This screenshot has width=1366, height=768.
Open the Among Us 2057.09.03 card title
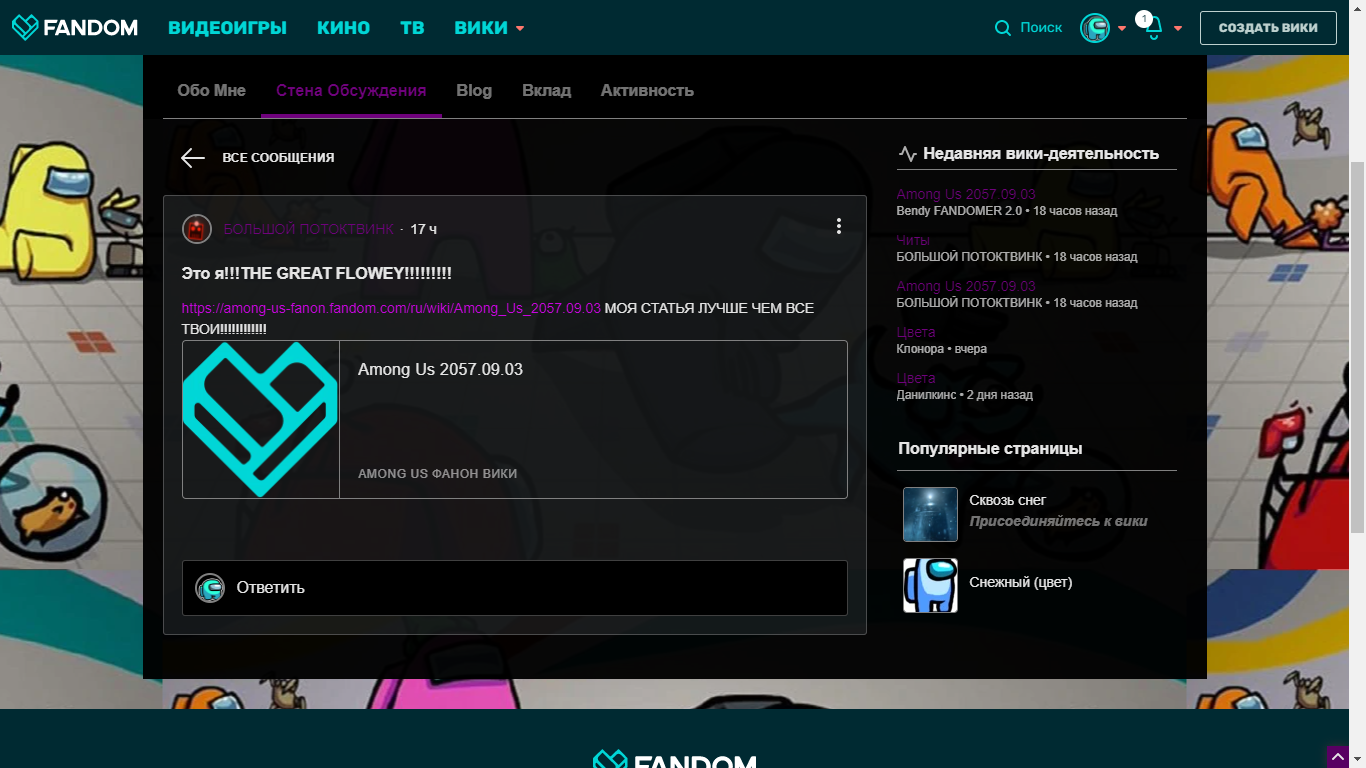click(x=440, y=369)
